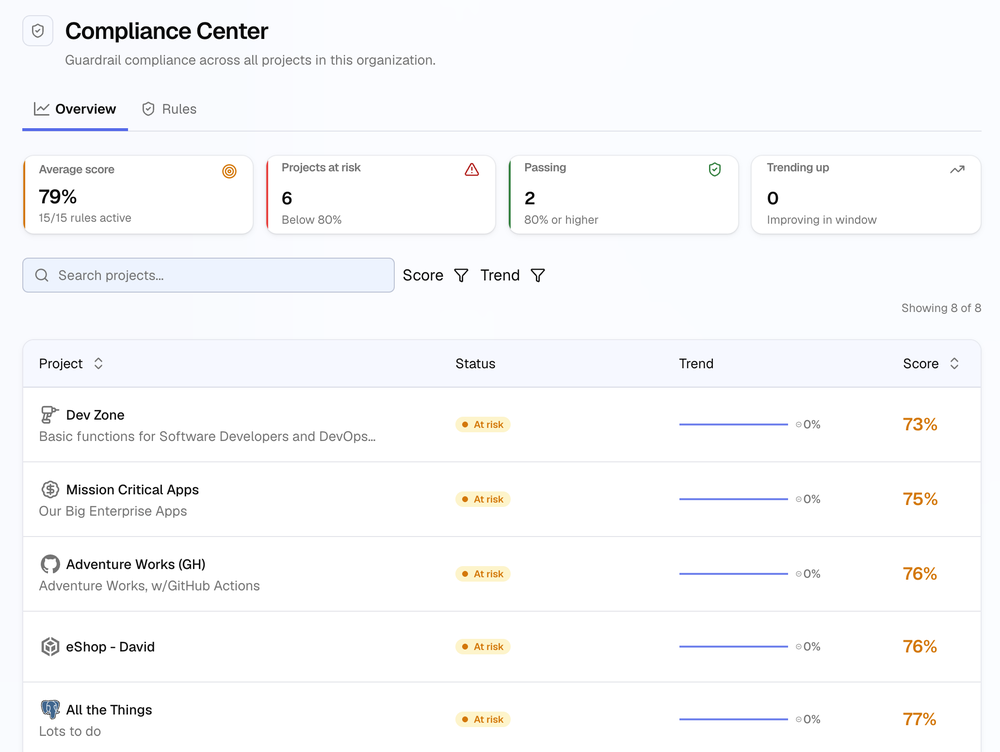Viewport: 1000px width, 752px height.
Task: Open the Rules tab
Action: (169, 109)
